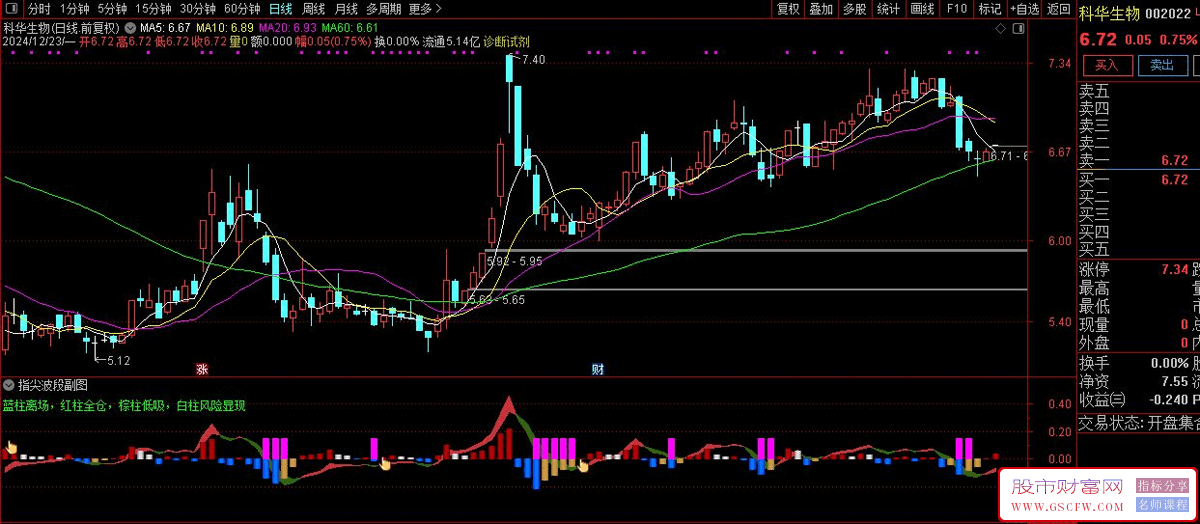The image size is (1200, 524).
Task: Click 买一 bid level row
Action: click(1139, 180)
